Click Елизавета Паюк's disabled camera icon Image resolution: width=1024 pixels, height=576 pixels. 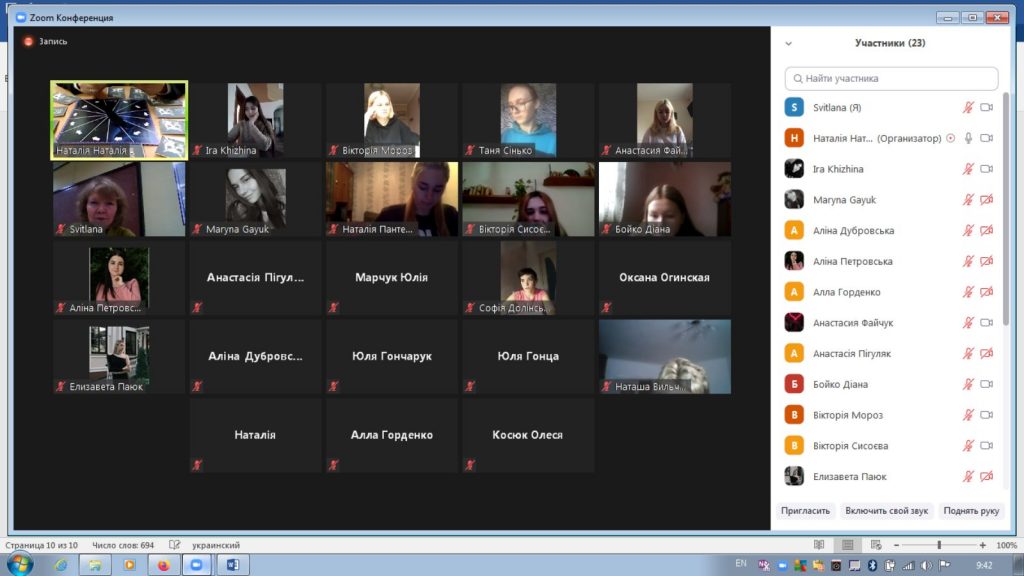point(987,476)
